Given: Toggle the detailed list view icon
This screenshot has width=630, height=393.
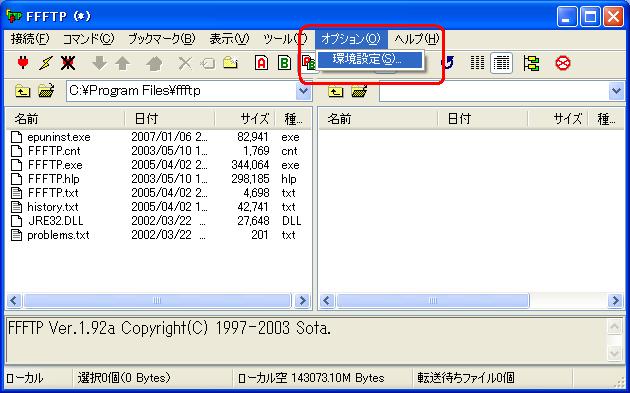Looking at the screenshot, I should coord(501,63).
